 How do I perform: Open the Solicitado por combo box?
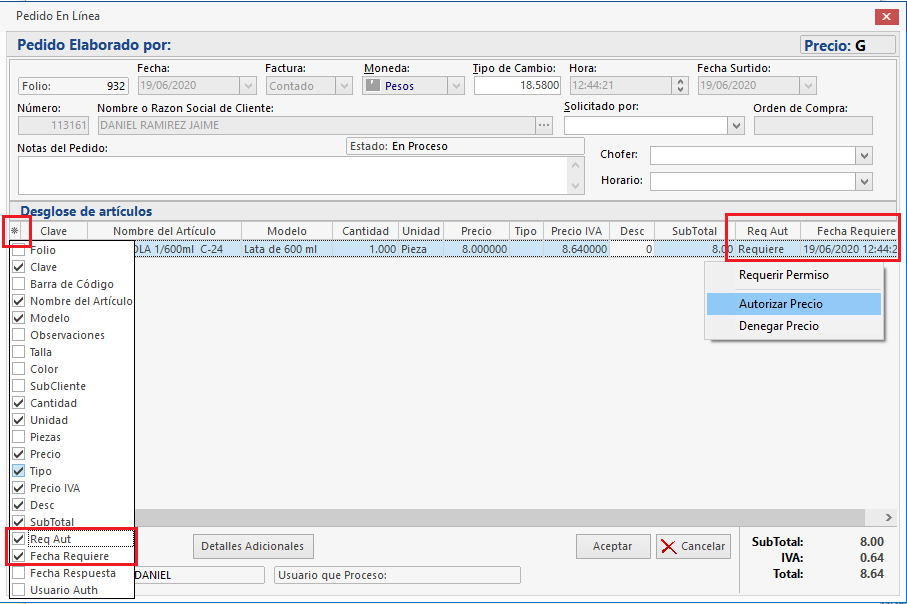coord(736,126)
